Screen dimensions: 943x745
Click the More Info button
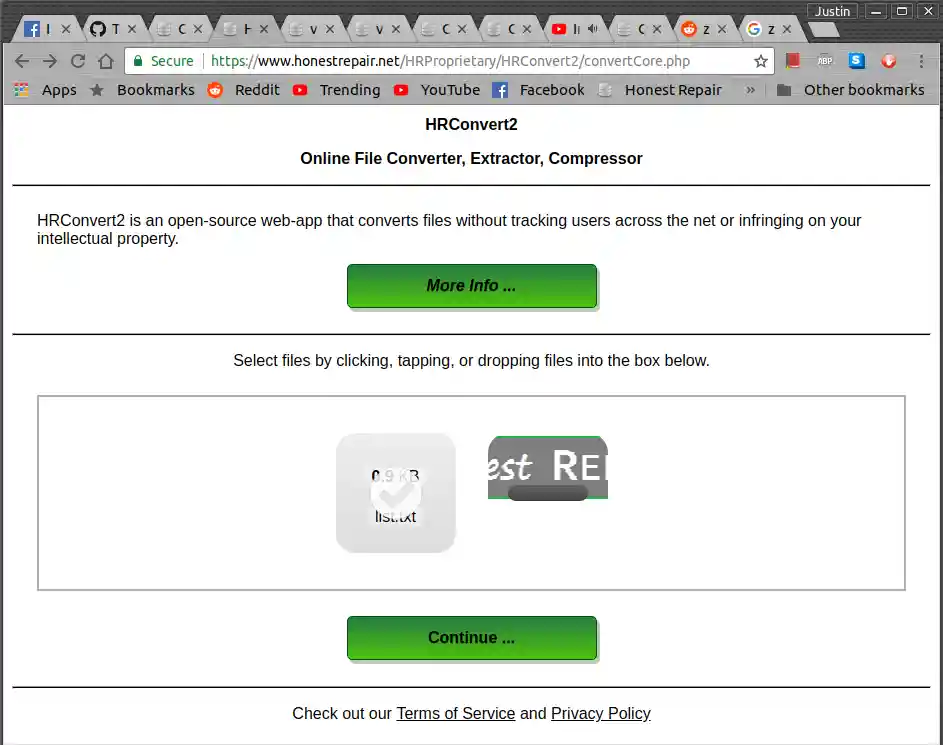pos(471,285)
